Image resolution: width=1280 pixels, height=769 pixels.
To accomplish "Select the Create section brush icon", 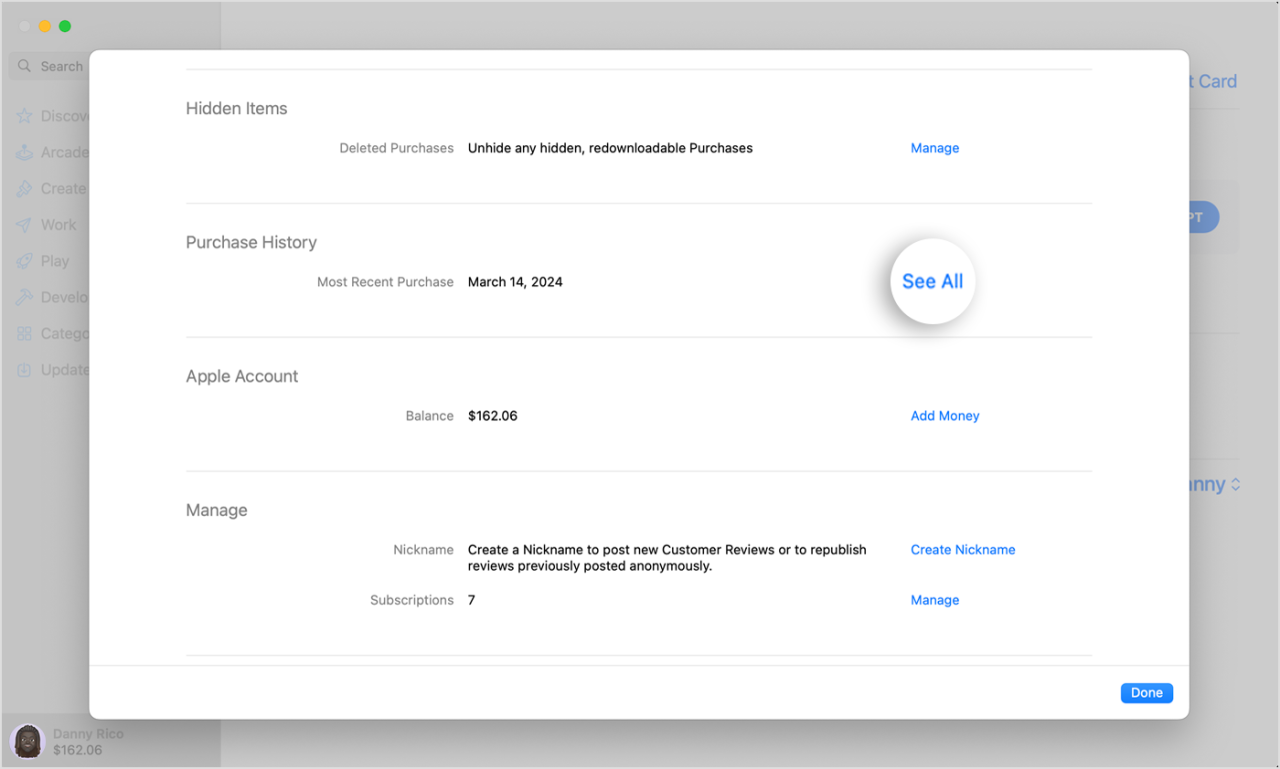I will pyautogui.click(x=24, y=188).
